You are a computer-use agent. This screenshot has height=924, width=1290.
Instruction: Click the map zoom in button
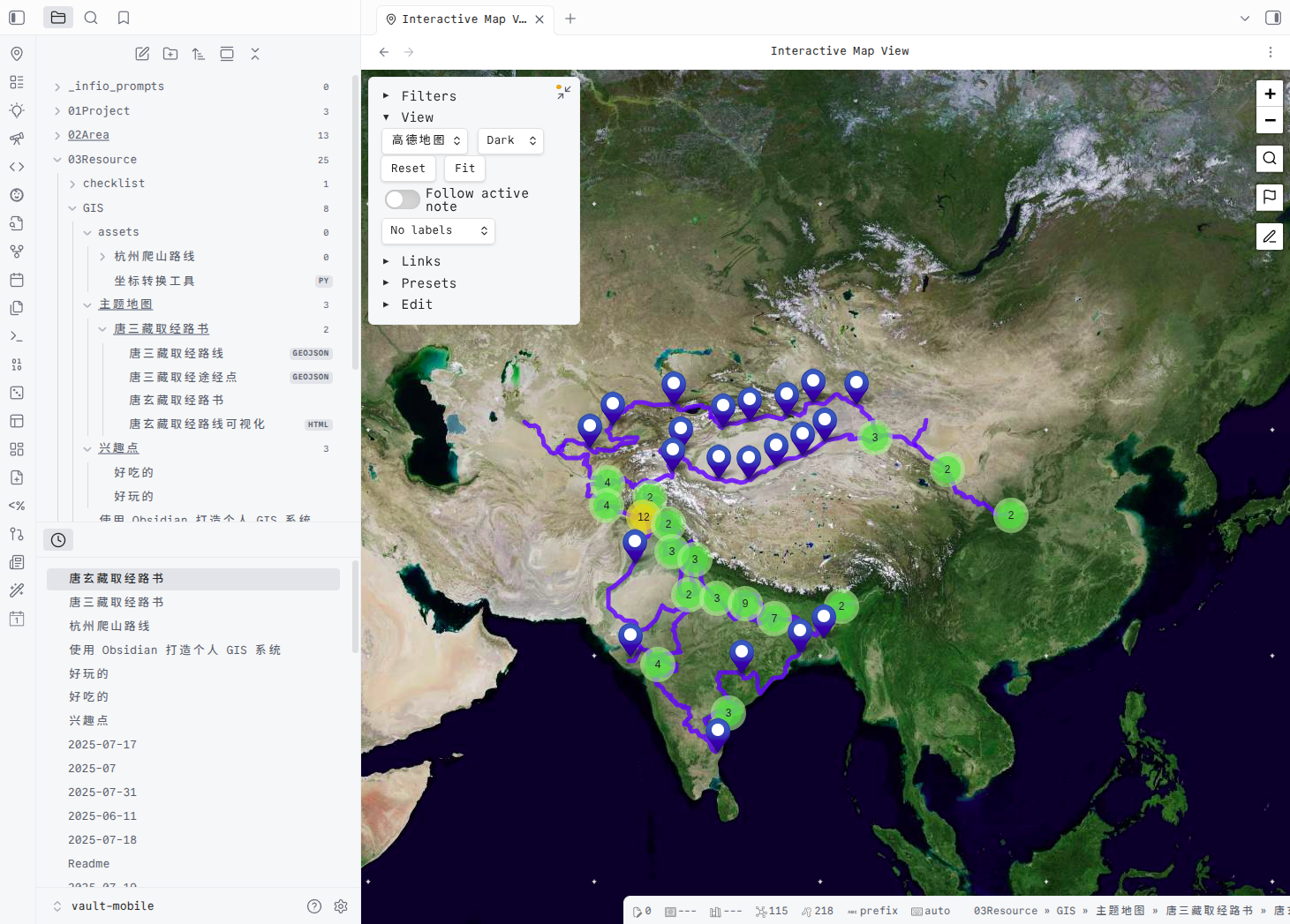click(x=1269, y=94)
